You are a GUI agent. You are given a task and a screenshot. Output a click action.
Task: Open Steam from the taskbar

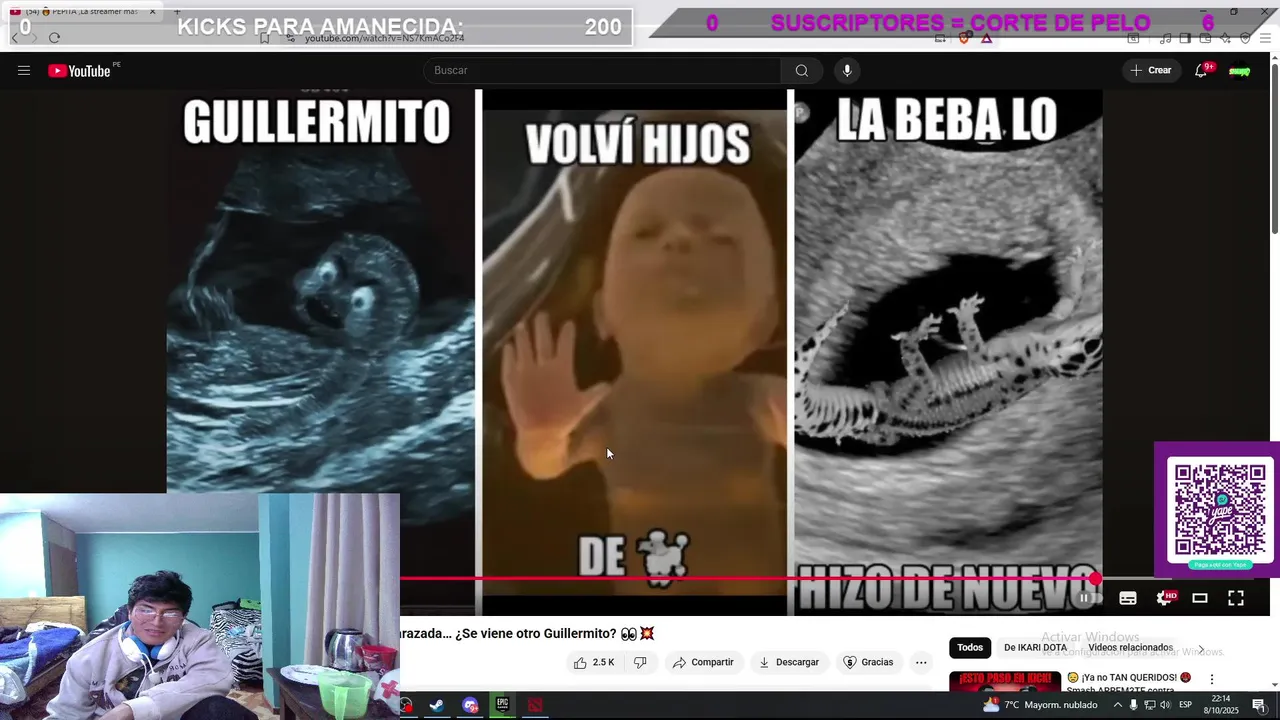437,705
